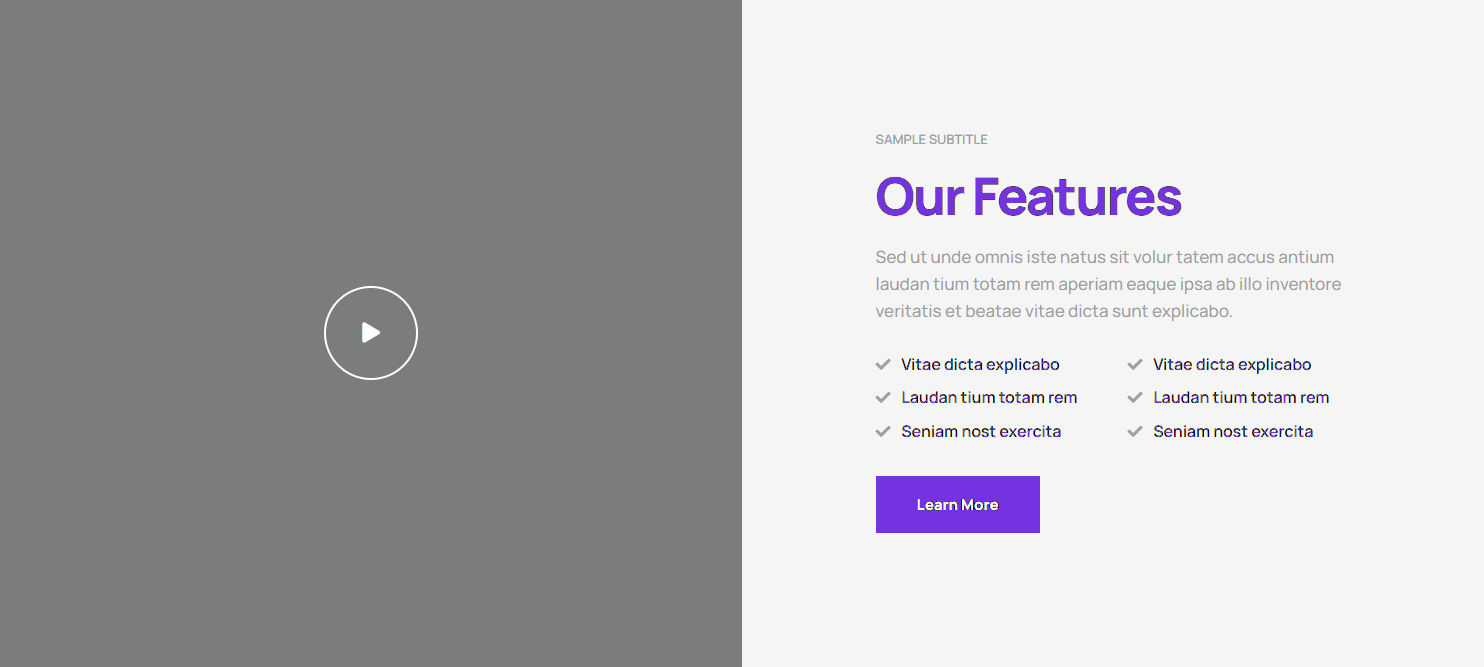This screenshot has width=1484, height=667.
Task: Click checkmark beside left-column 'Laudan tium totam rem'
Action: click(x=883, y=397)
